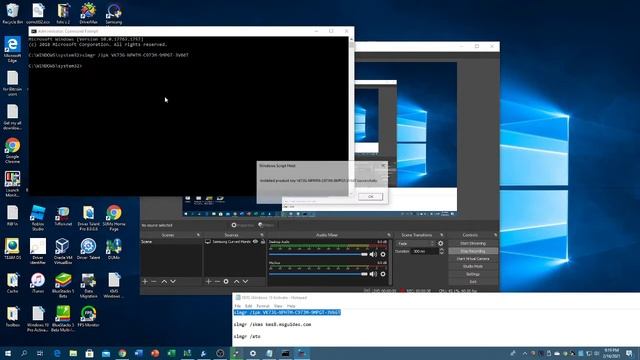
Task: Mute Desktop Audio speaker in OBS mixer
Action: 373,254
